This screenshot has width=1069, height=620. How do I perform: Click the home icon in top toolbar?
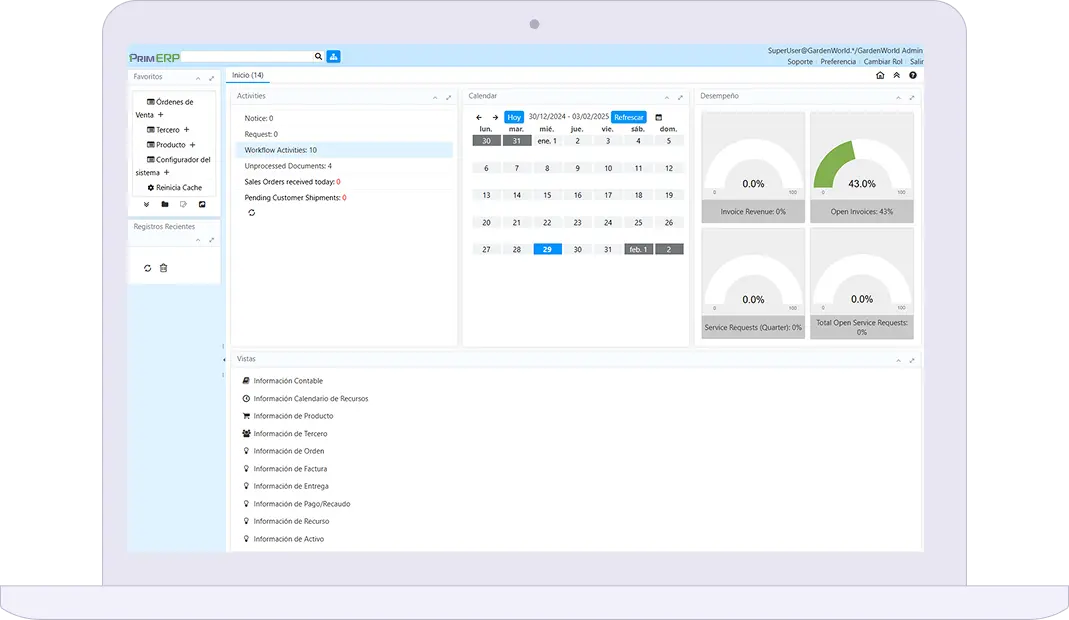click(x=880, y=75)
